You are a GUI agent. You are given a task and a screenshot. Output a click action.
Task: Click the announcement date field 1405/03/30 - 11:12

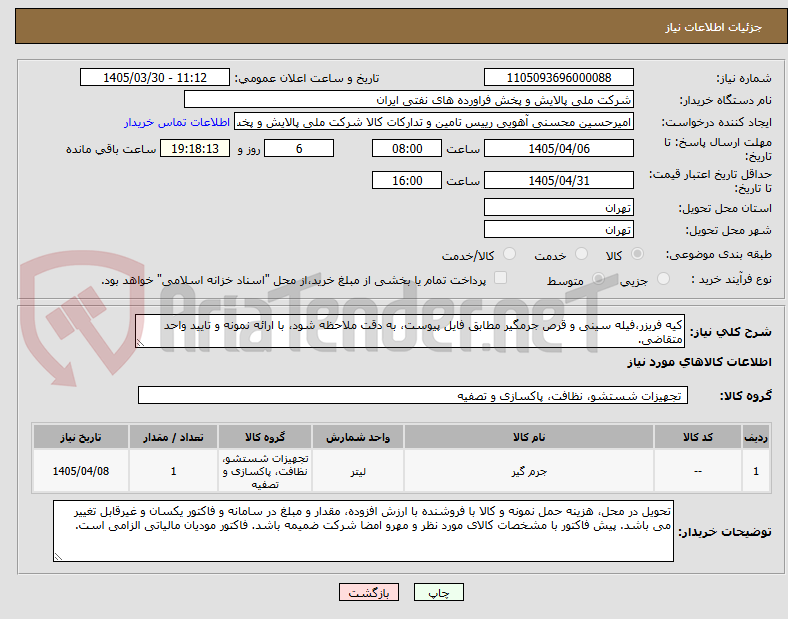(155, 77)
